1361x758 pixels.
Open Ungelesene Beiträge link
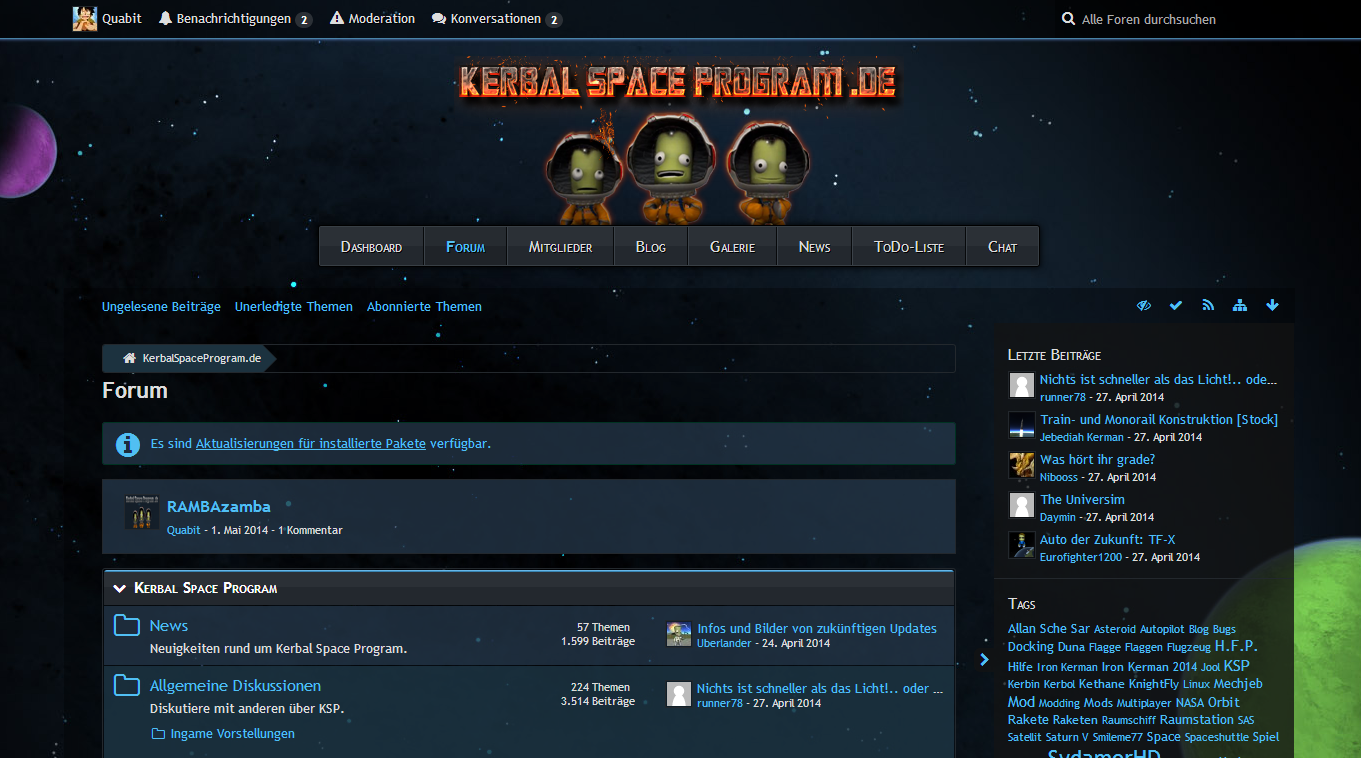(161, 307)
